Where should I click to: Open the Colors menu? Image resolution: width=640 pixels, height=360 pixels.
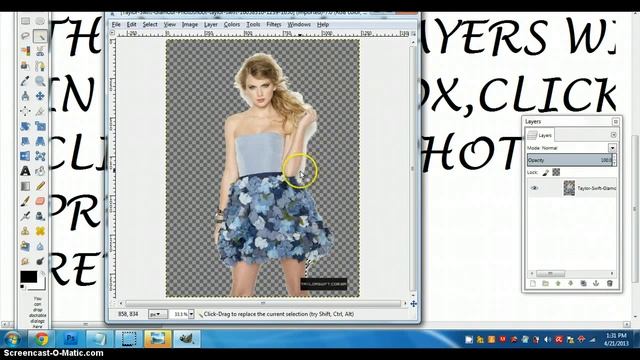(x=232, y=24)
